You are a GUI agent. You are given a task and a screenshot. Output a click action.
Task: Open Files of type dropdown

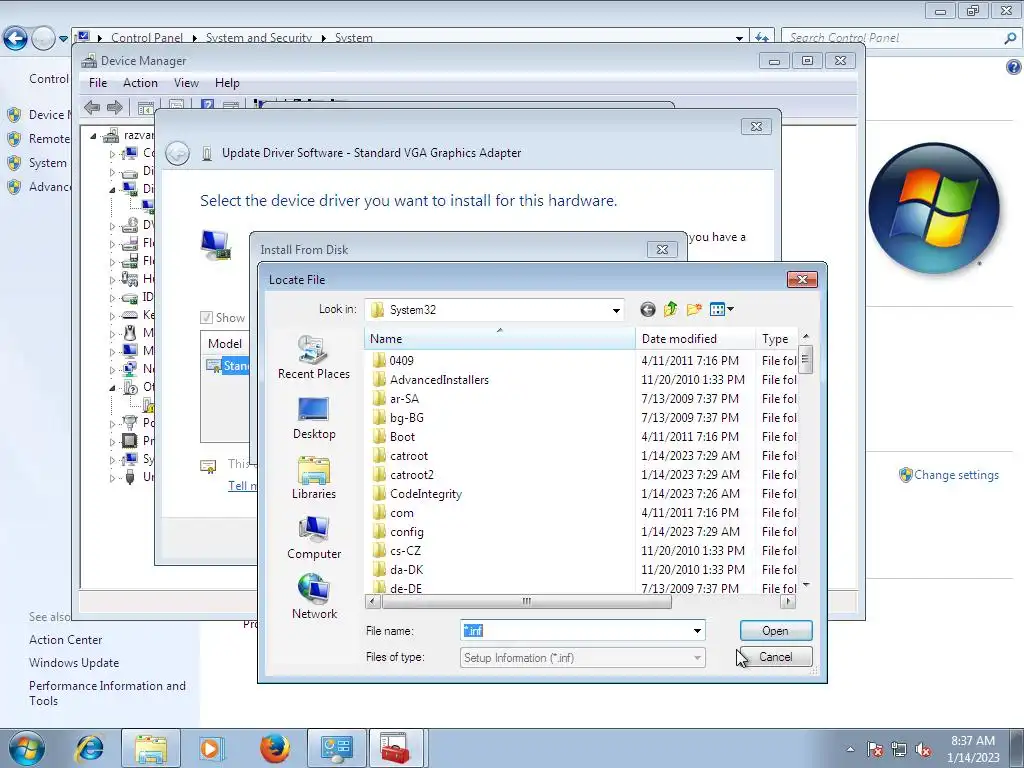point(583,658)
